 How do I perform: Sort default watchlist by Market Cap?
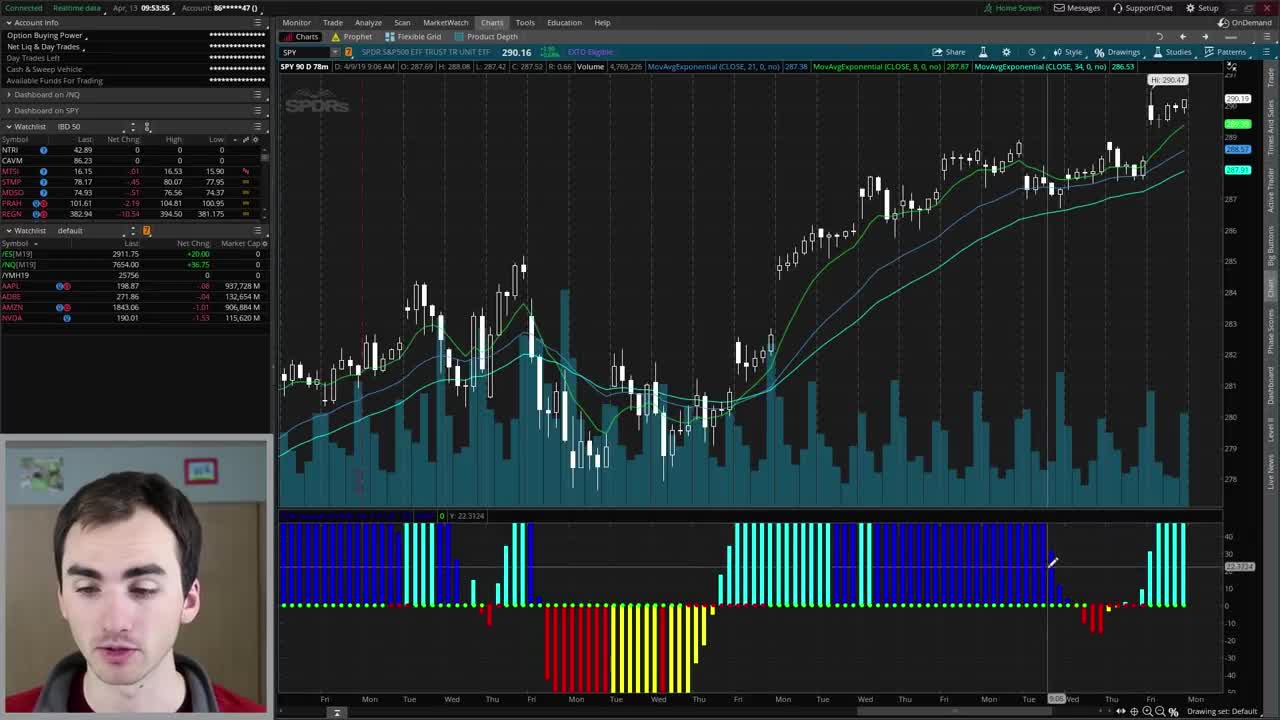point(241,243)
